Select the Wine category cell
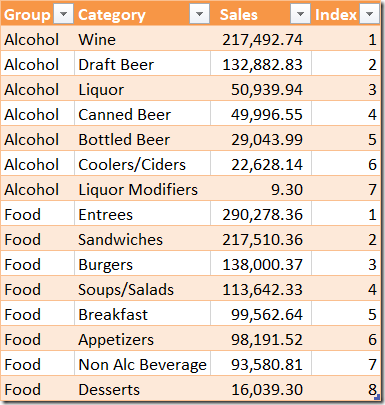Screen dimensions: 385x405 click(x=142, y=39)
